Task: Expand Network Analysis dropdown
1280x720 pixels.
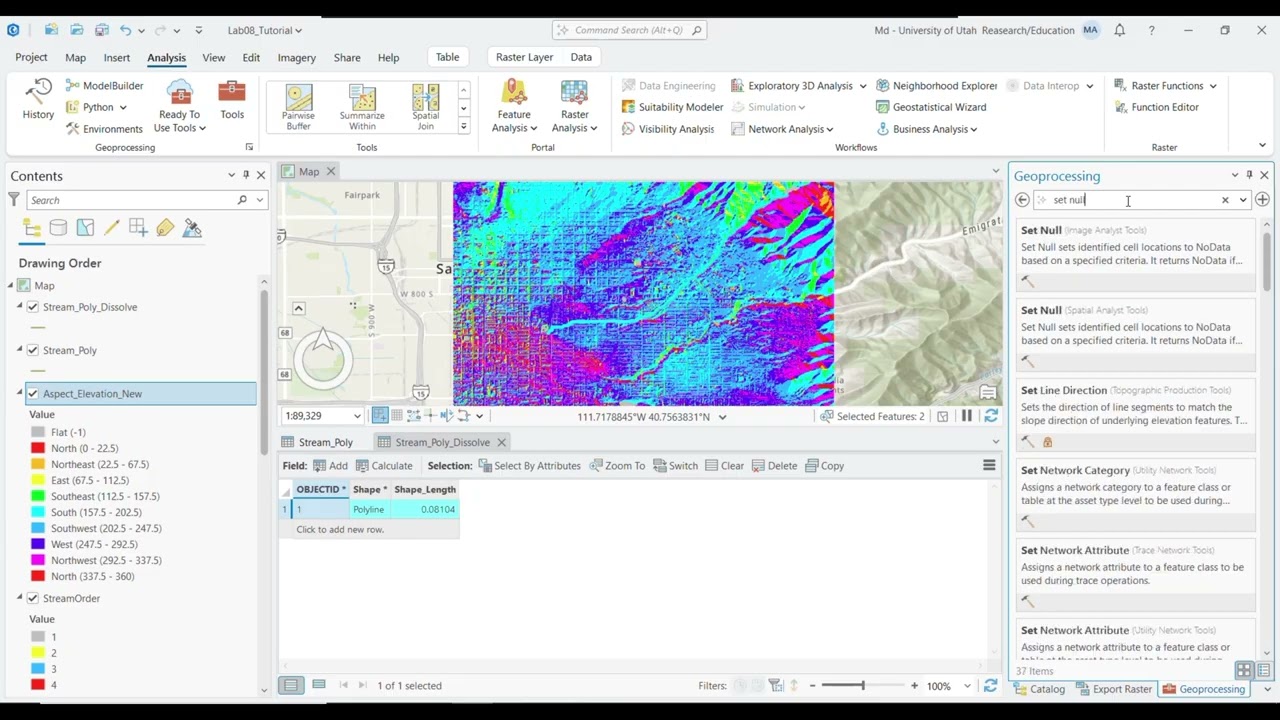Action: point(830,129)
